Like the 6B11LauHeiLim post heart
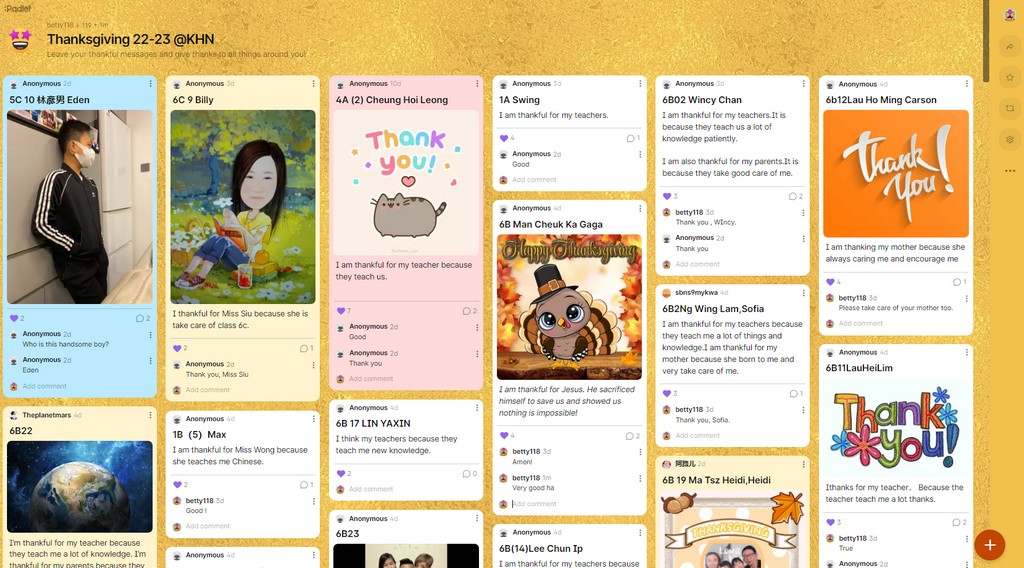 tap(830, 522)
